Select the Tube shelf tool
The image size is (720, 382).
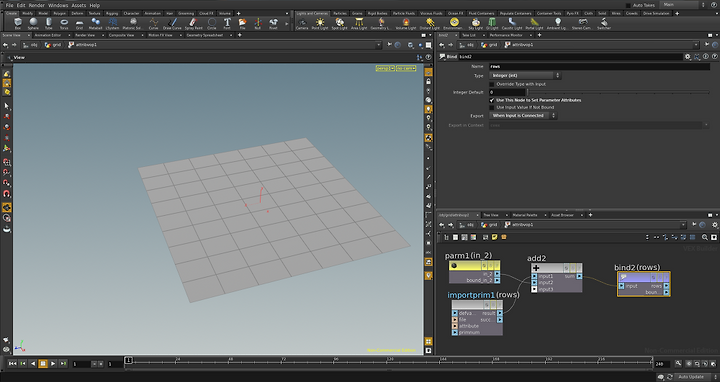[48, 23]
